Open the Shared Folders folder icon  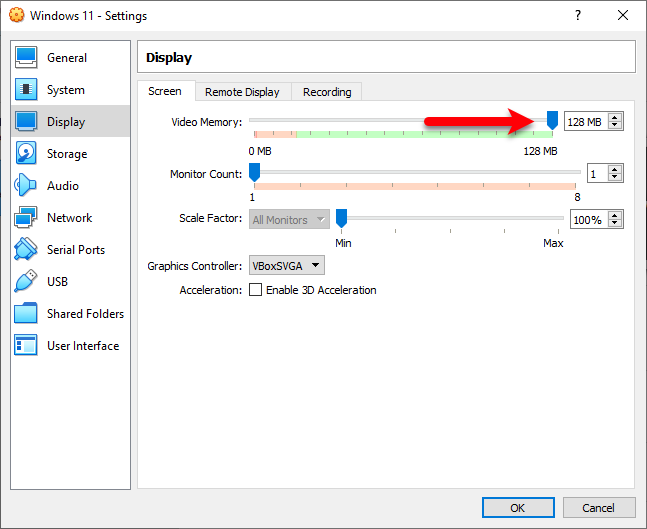(x=26, y=313)
